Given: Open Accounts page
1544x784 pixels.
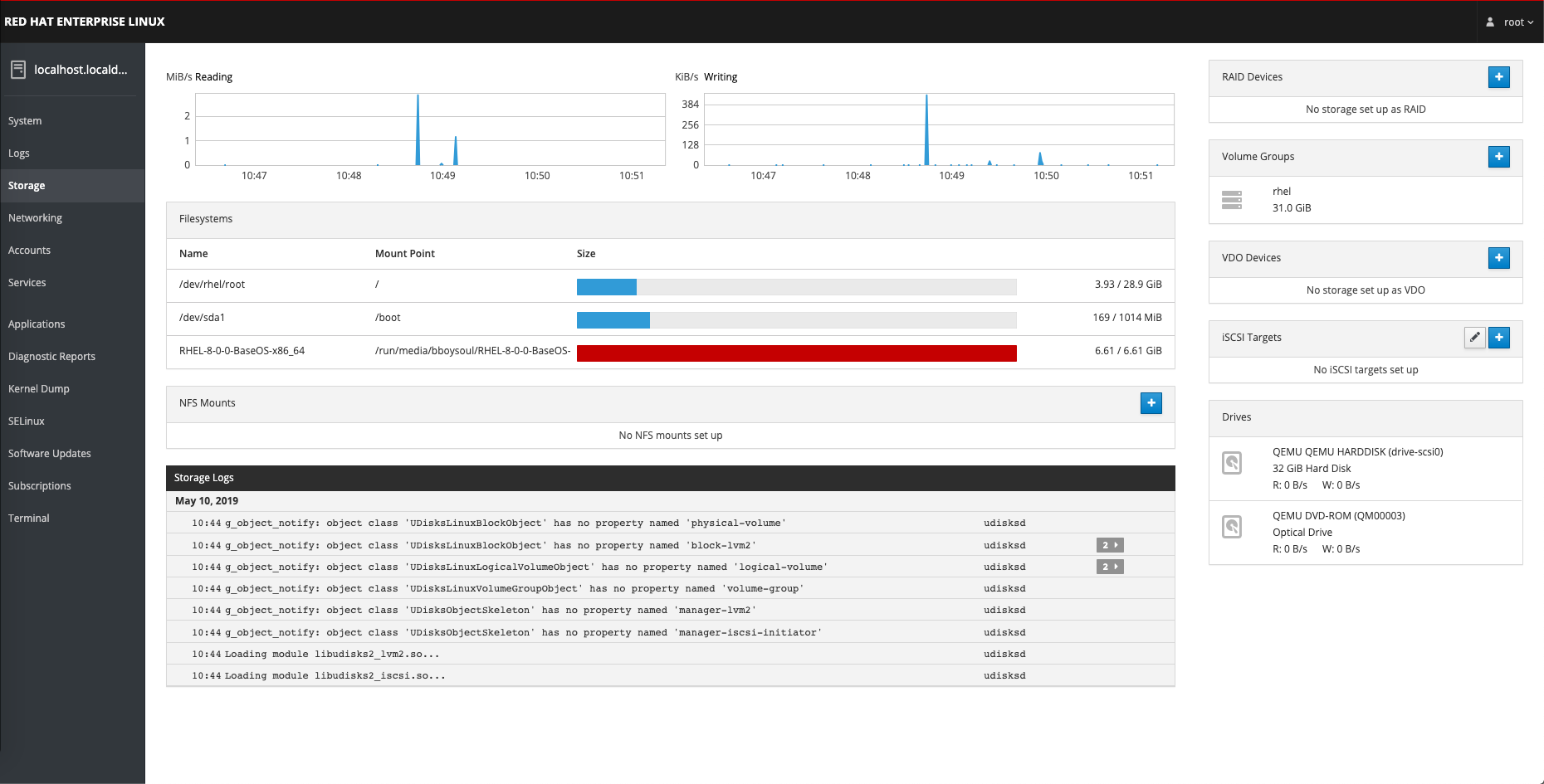Looking at the screenshot, I should (72, 251).
